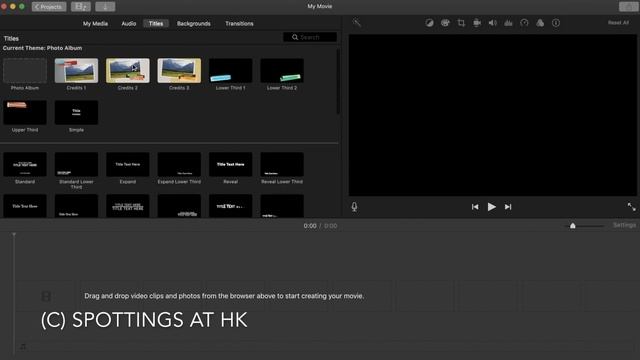The width and height of the screenshot is (640, 360).
Task: Focus the titles Search field
Action: tap(310, 37)
